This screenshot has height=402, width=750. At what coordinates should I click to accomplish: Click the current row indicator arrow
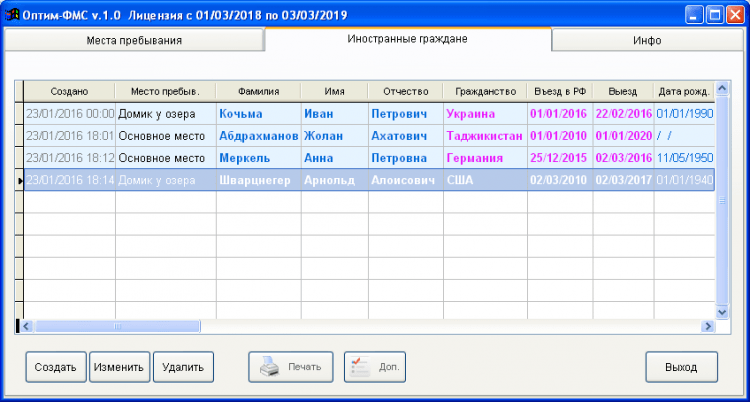(x=19, y=180)
